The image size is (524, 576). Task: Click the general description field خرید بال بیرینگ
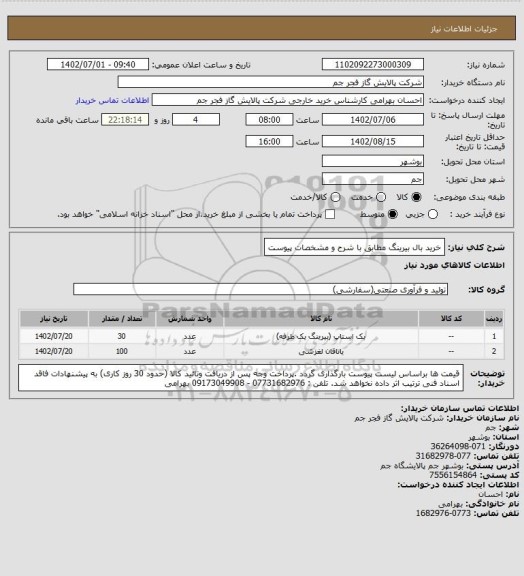coord(354,247)
